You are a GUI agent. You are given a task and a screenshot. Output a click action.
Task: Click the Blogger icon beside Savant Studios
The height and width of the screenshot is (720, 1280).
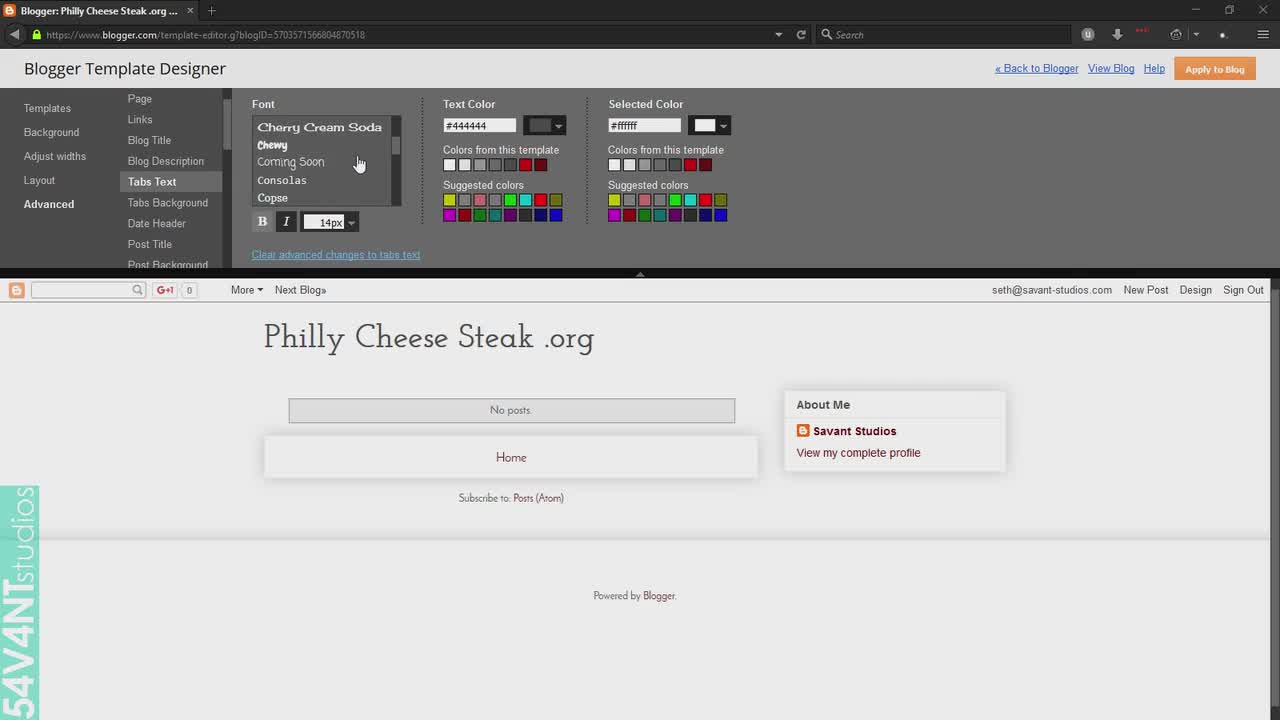(803, 431)
